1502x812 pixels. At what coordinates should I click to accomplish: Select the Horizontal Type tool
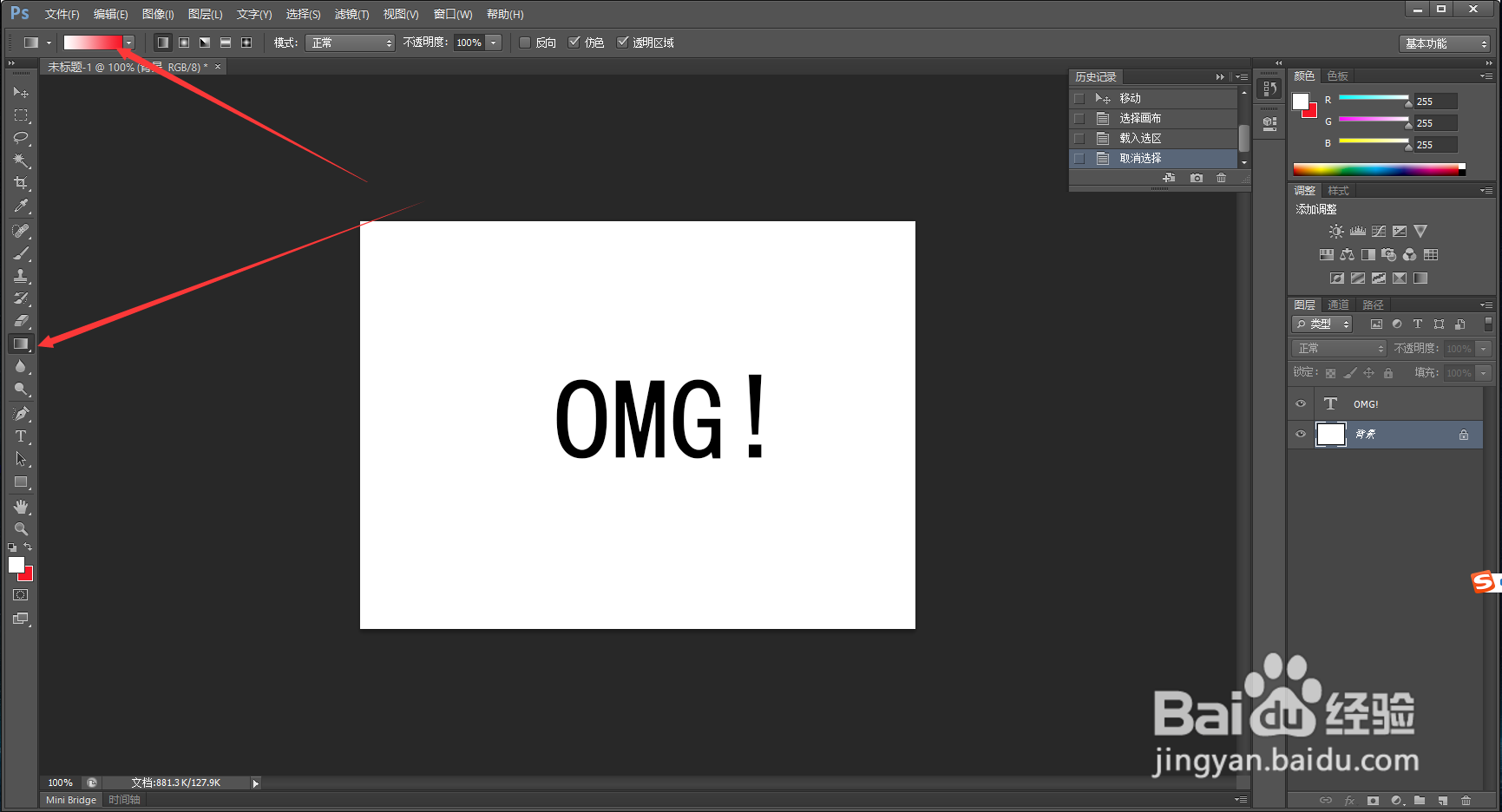coord(21,436)
